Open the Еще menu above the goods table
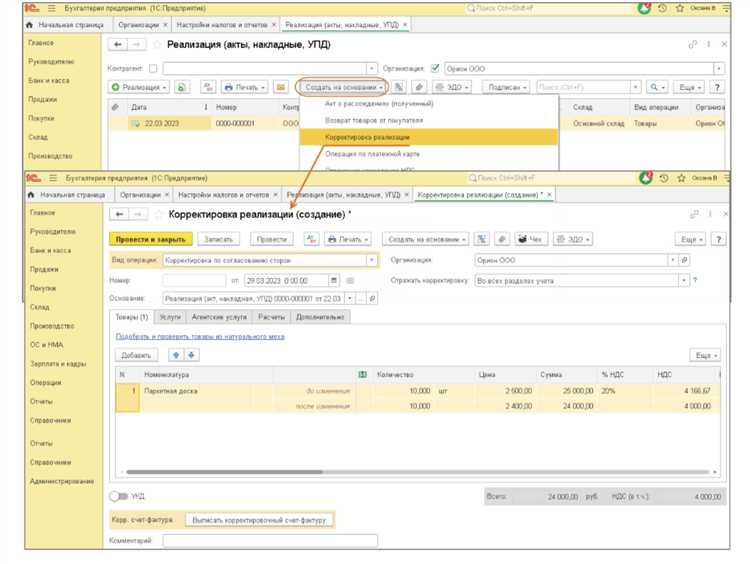 tap(706, 355)
